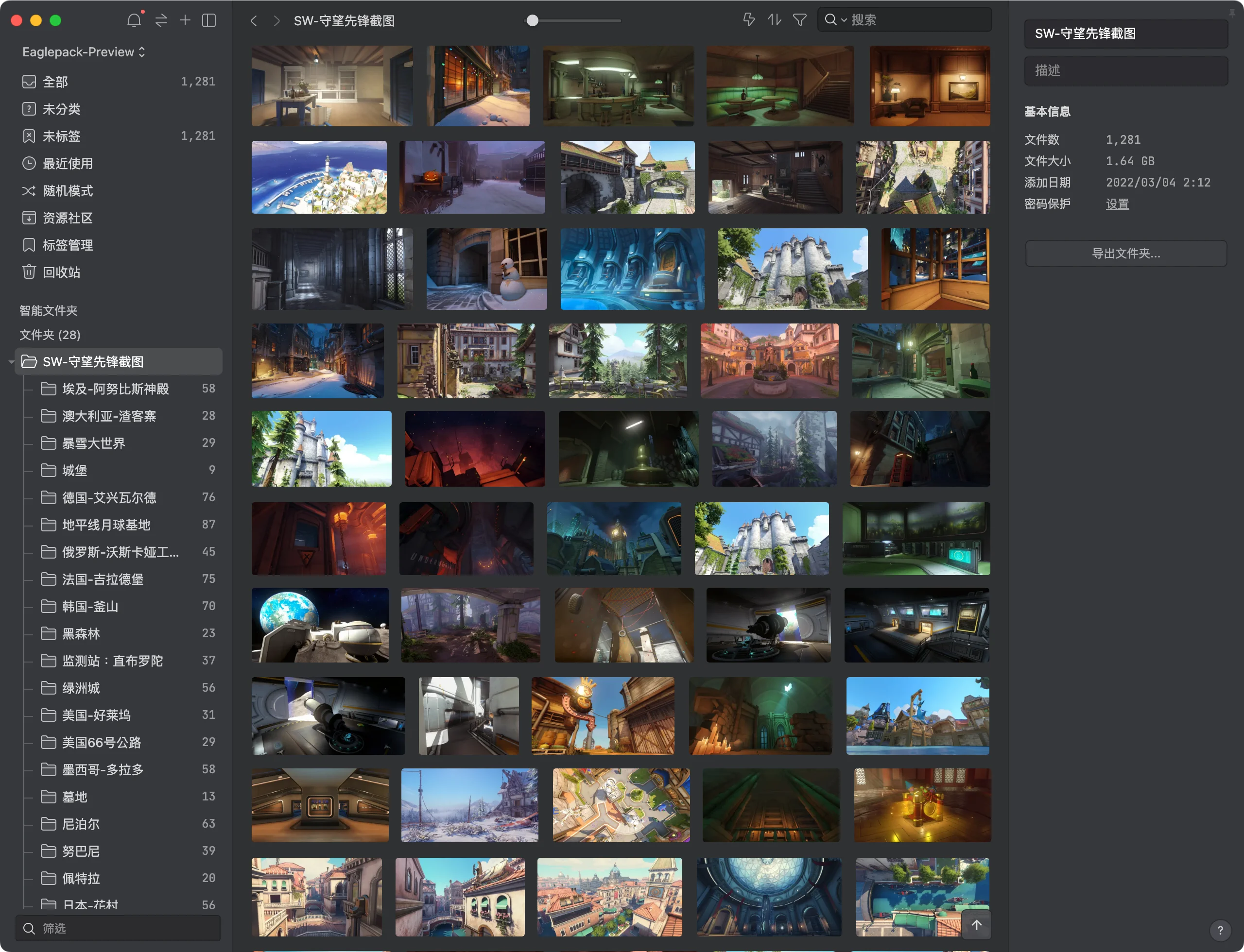Open the Eaglepack-Preview library switcher

point(84,52)
